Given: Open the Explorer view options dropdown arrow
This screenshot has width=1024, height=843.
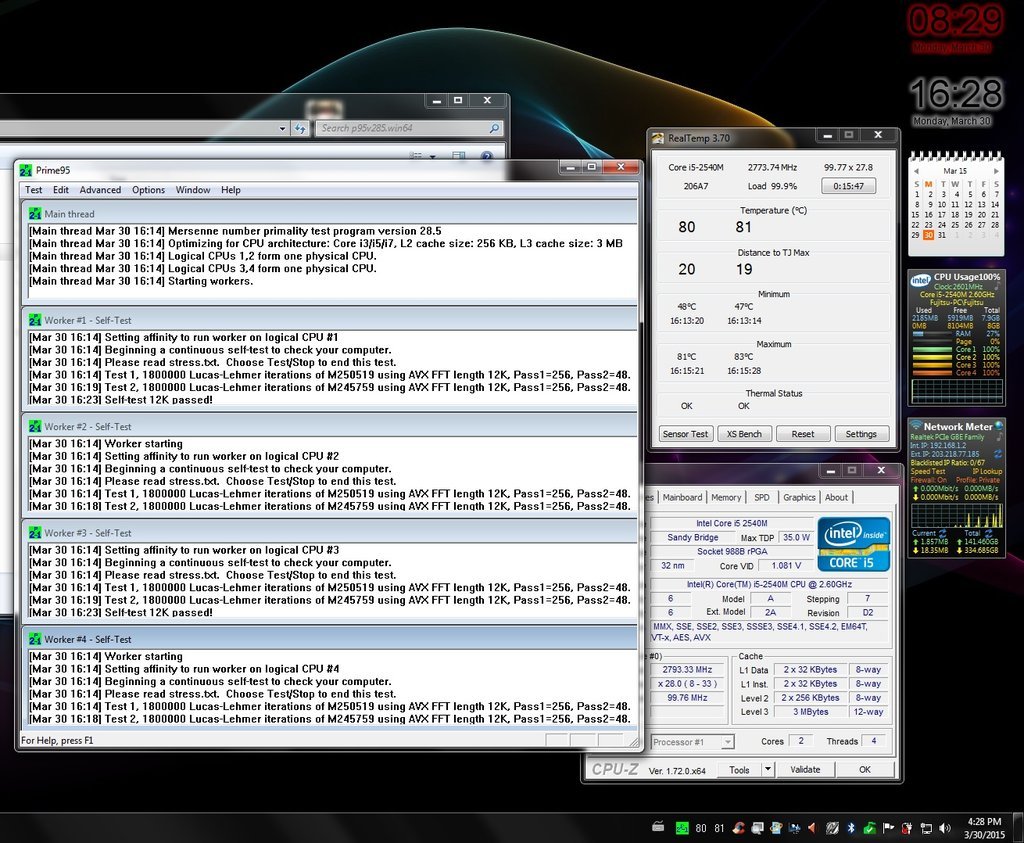Looking at the screenshot, I should click(x=432, y=157).
